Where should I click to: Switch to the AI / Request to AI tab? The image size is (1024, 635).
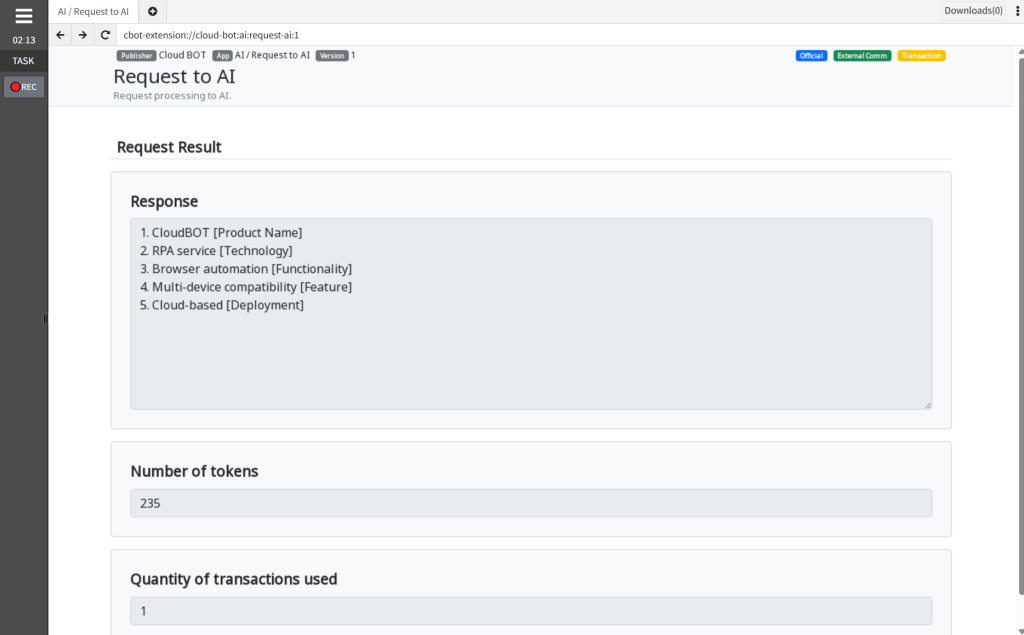[93, 12]
